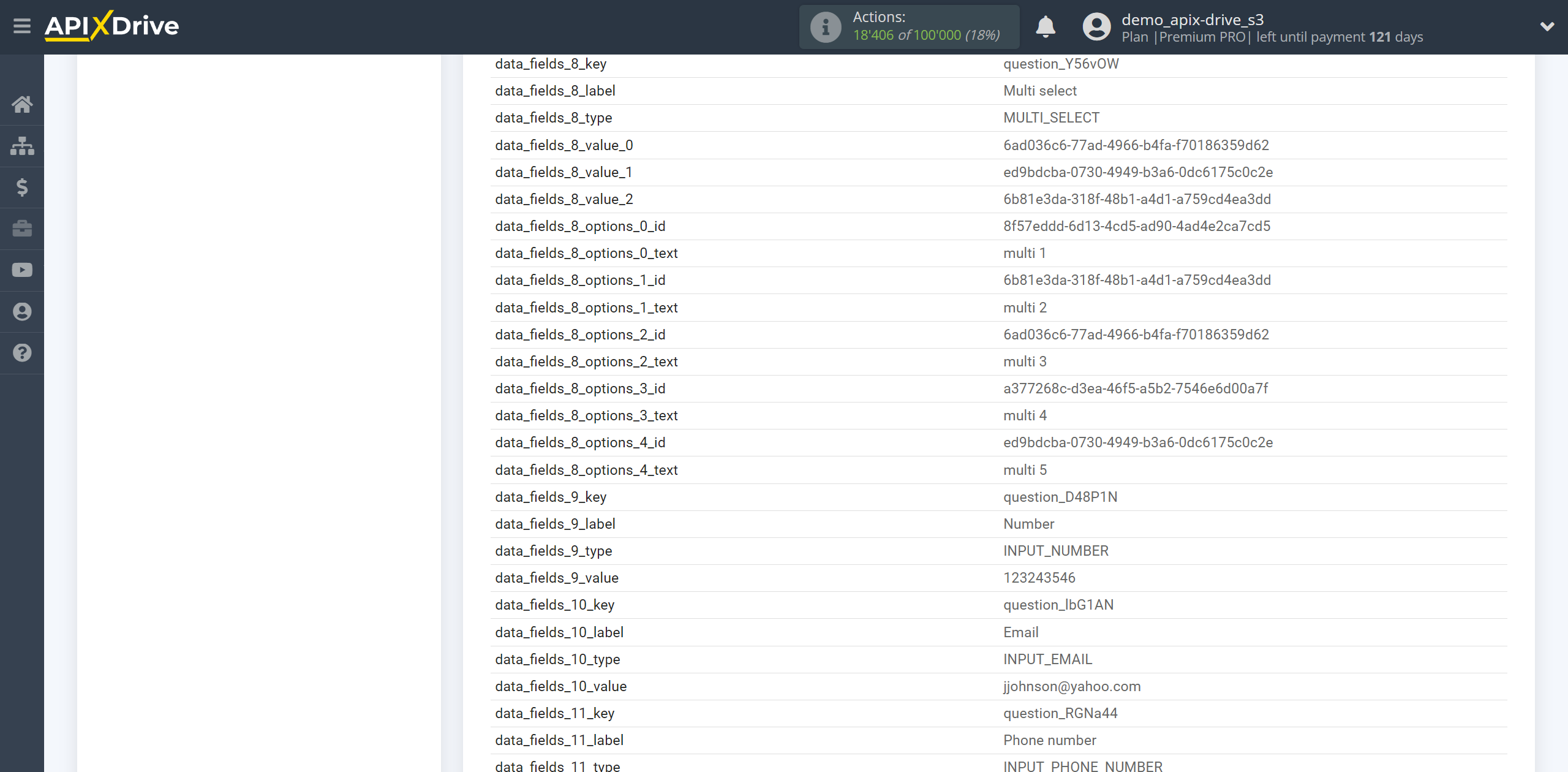Image resolution: width=1568 pixels, height=772 pixels.
Task: Select the data_fields_8_value_1 UUID value
Action: point(1138,172)
